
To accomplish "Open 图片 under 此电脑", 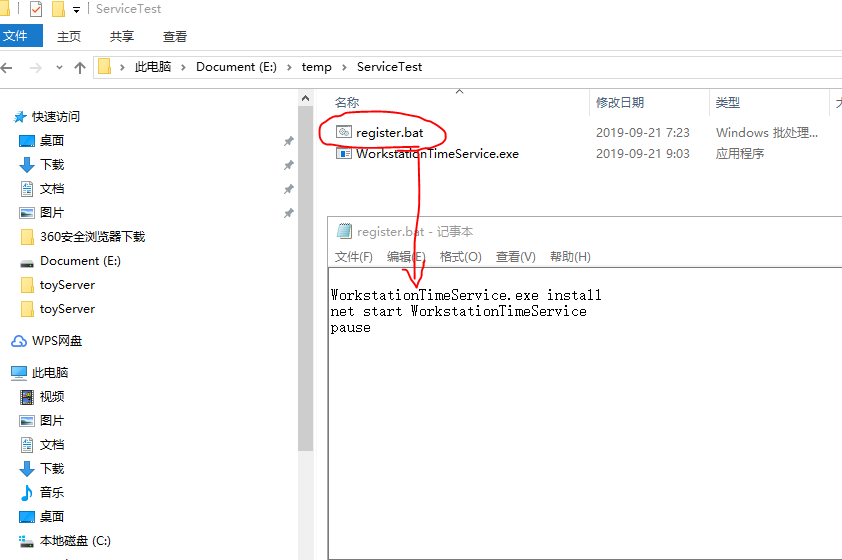I will pyautogui.click(x=52, y=421).
